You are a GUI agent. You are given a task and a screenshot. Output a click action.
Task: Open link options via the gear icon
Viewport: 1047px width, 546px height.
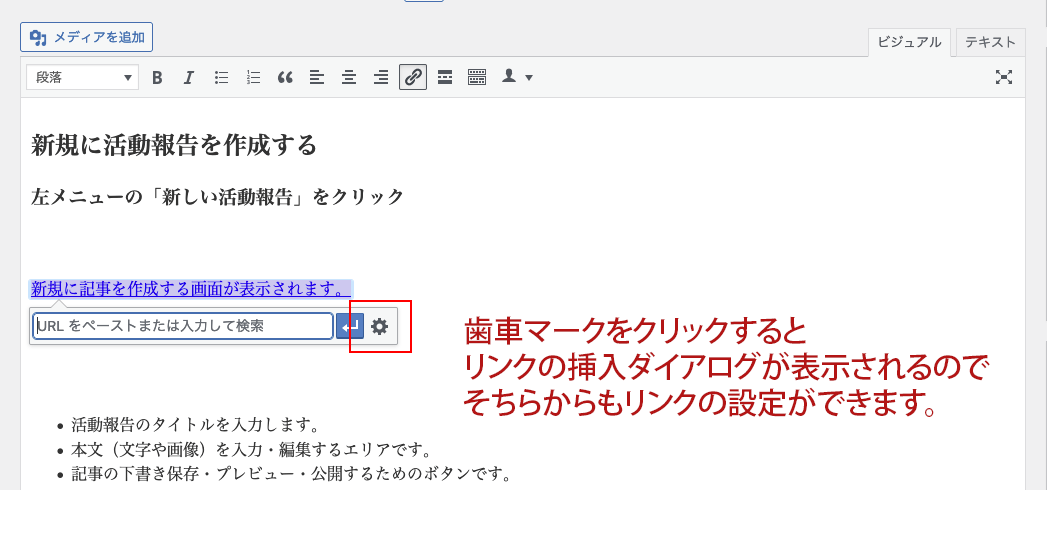[x=379, y=326]
